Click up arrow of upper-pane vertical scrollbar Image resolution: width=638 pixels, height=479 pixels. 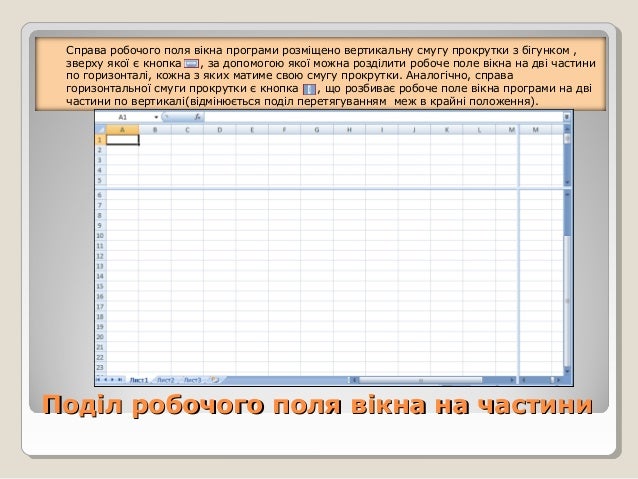567,129
